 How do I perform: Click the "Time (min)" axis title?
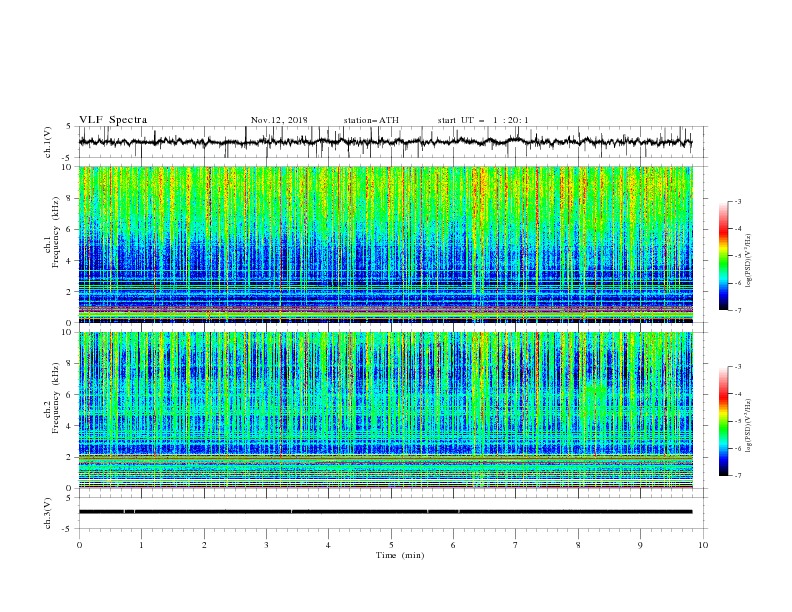(400, 555)
